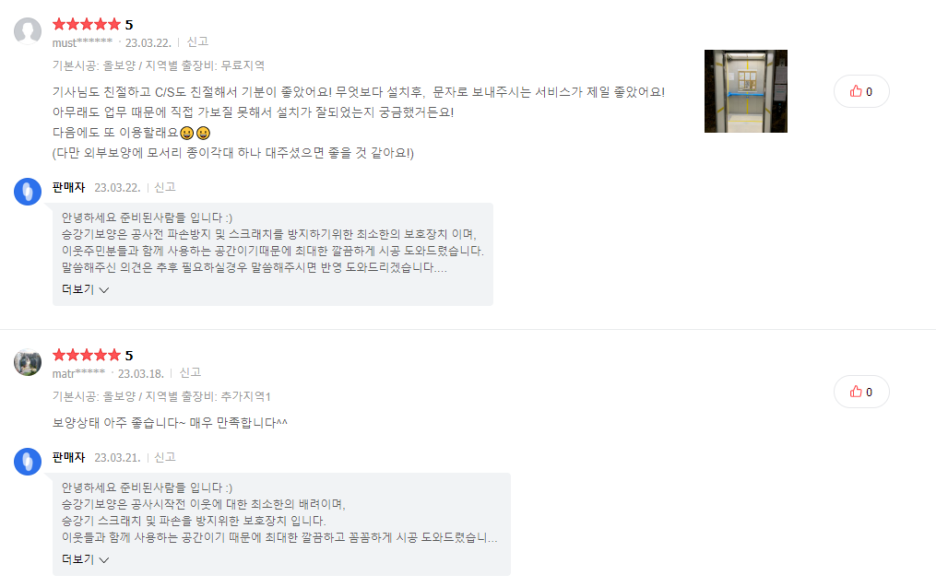Click five-star rating on first review
Viewport: 936px width, 587px height.
tap(87, 24)
